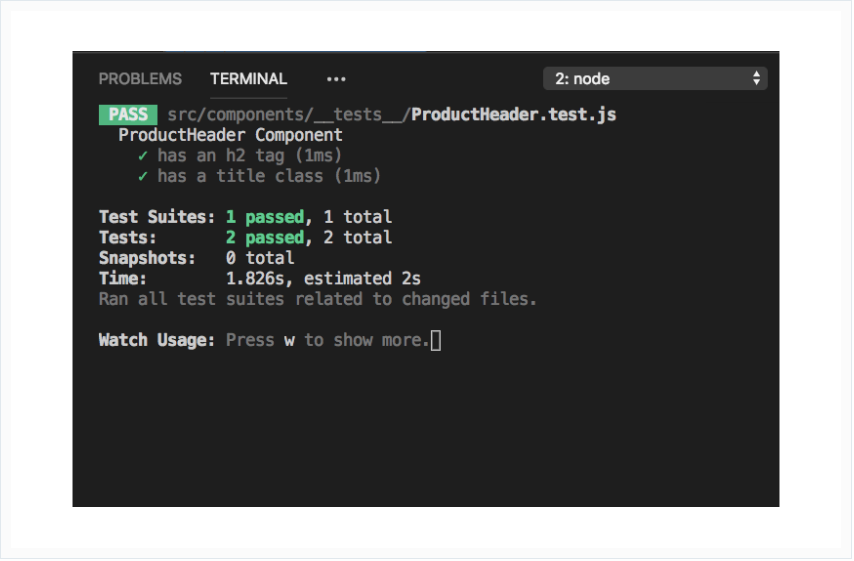Select the 'has a title class (1ms)' result

pos(269,176)
